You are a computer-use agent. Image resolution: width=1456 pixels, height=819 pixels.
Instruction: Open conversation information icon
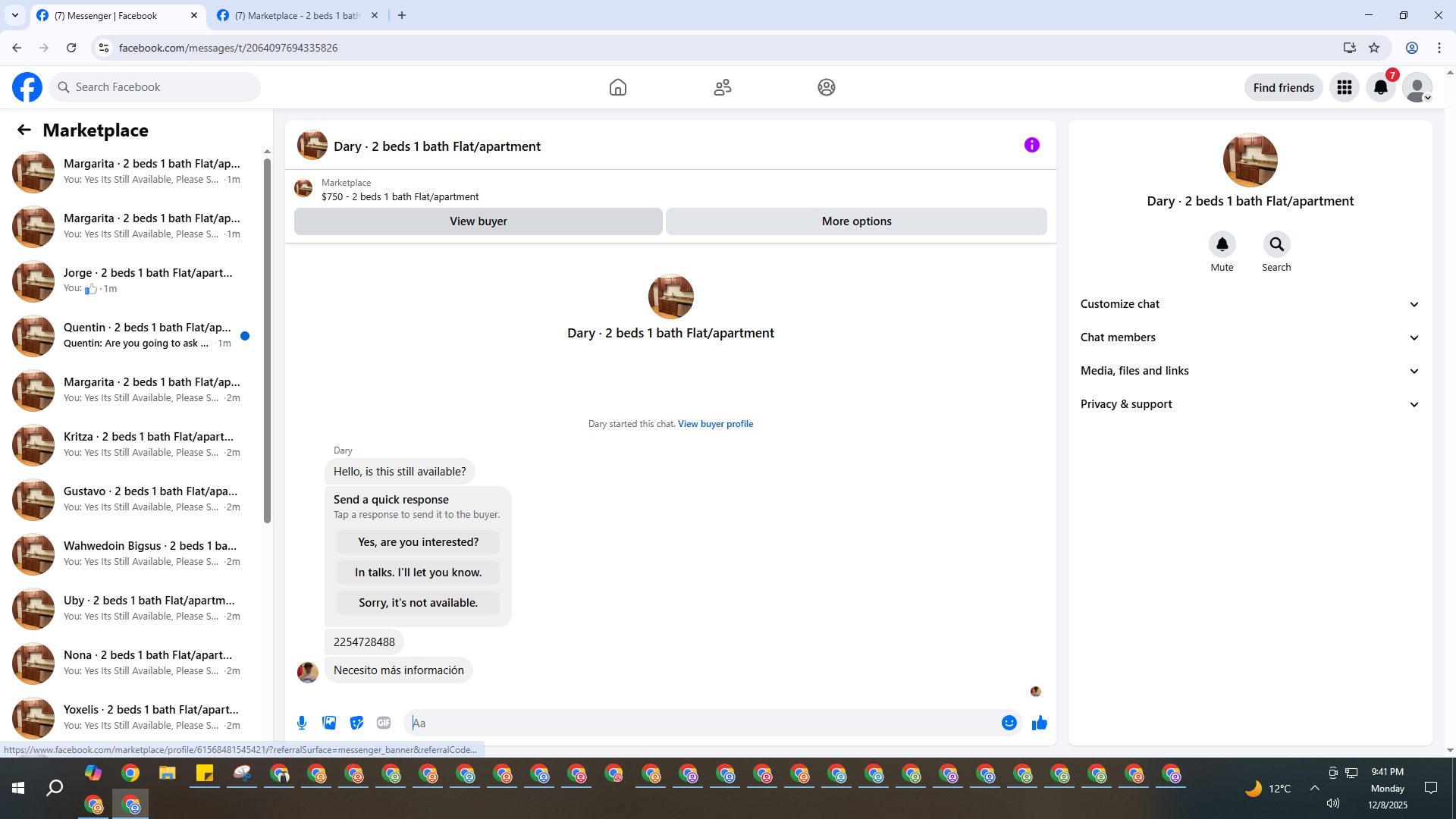[1032, 145]
